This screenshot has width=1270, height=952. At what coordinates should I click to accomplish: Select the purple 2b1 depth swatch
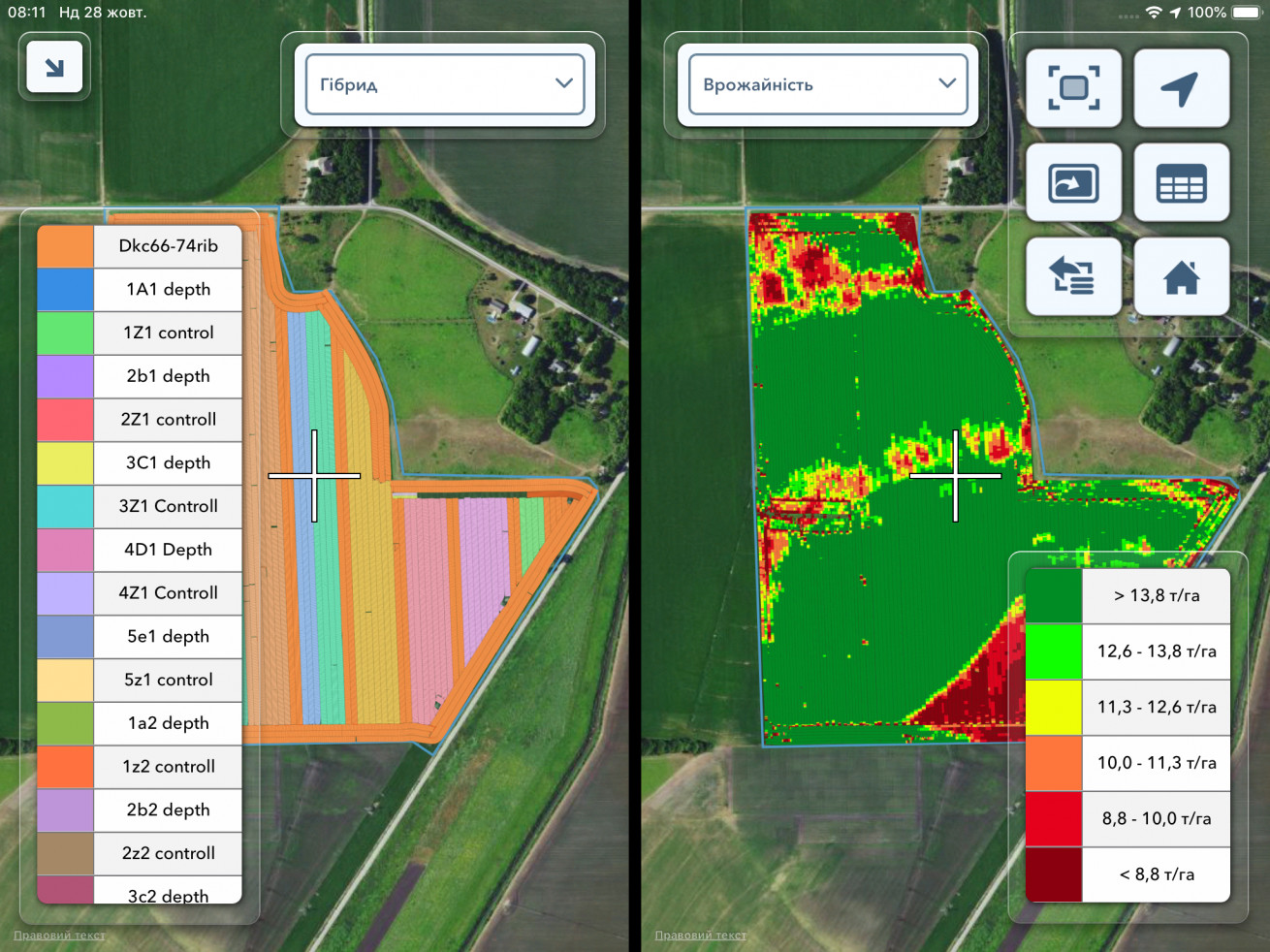click(65, 376)
